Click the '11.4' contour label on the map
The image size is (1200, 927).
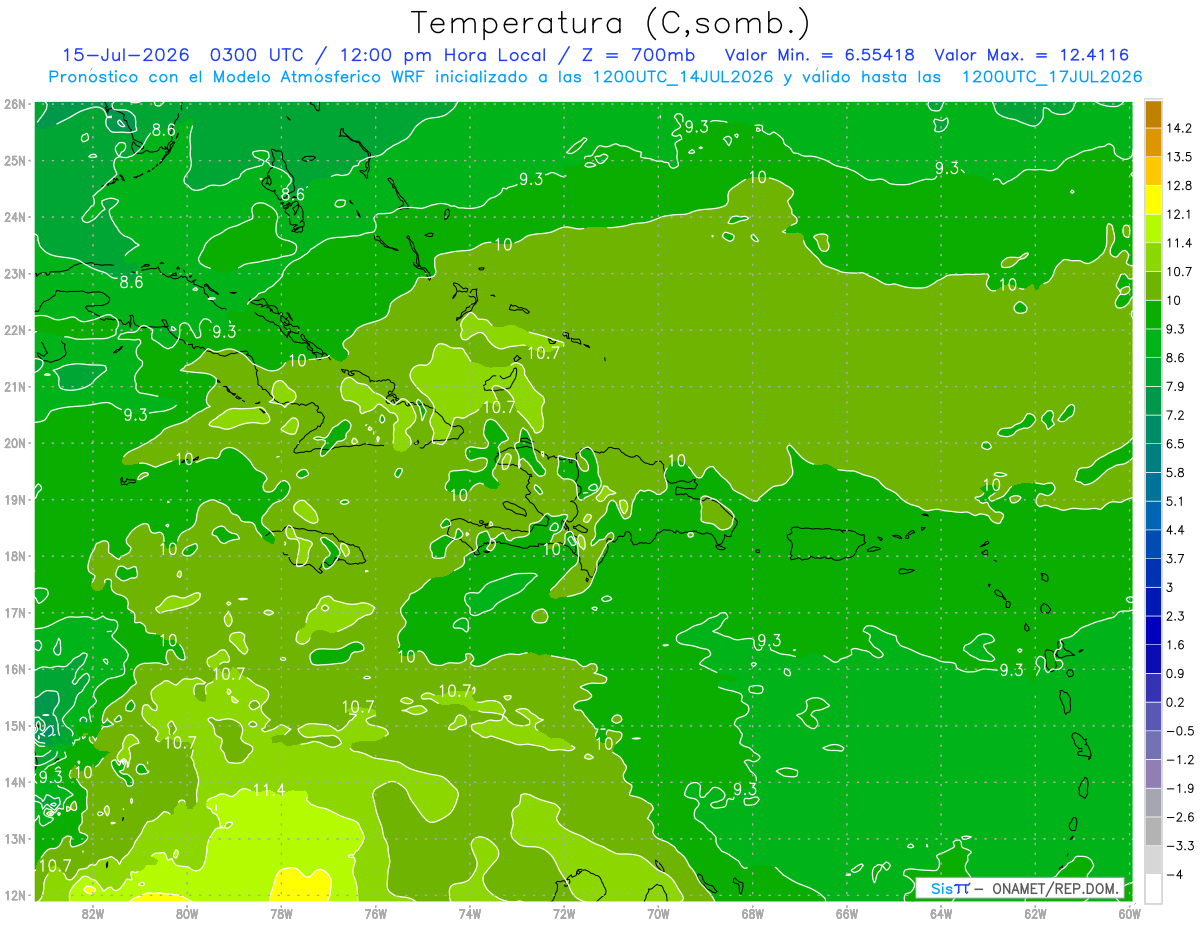tap(268, 790)
